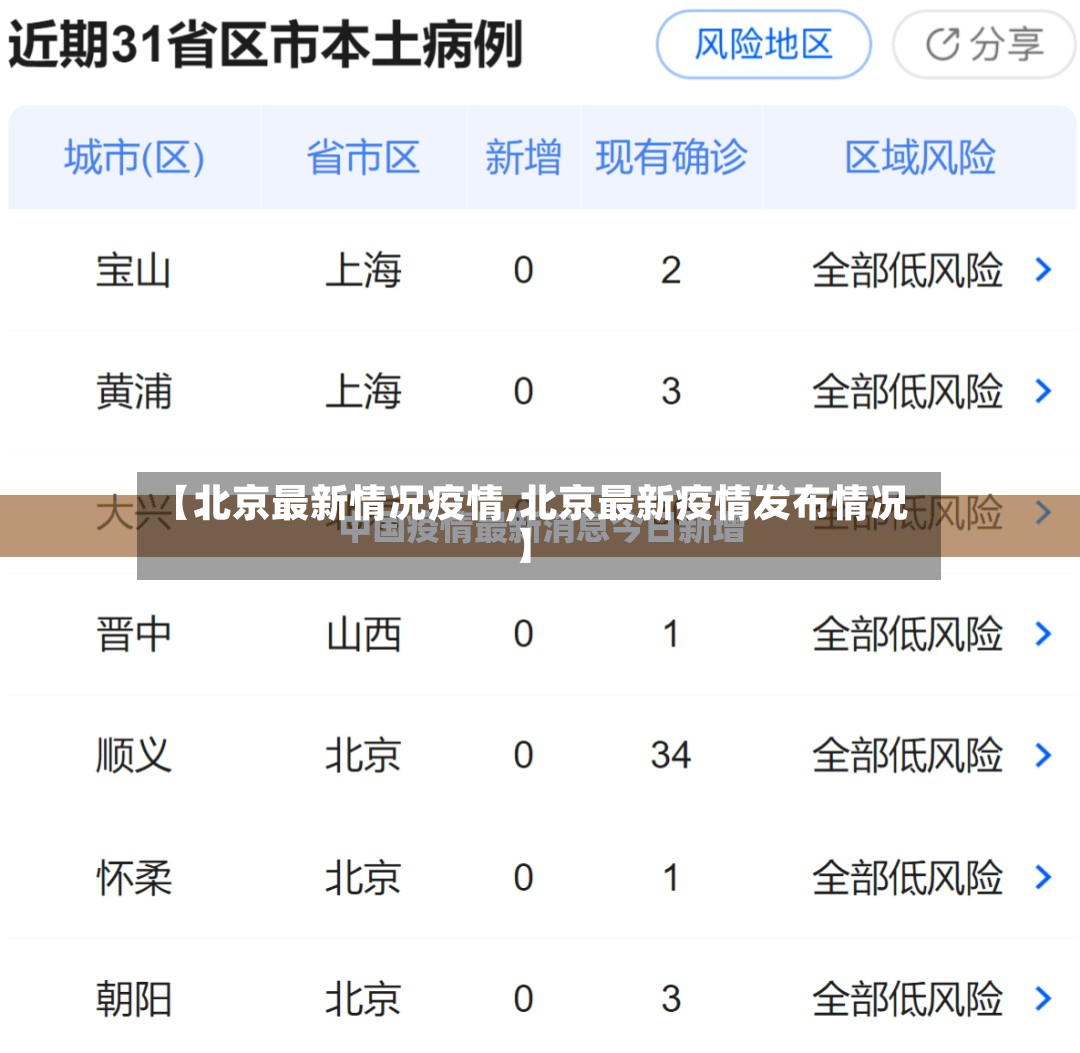Click 全部低风险 in the 怀柔 row
Viewport: 1080px width, 1053px height.
[x=907, y=877]
